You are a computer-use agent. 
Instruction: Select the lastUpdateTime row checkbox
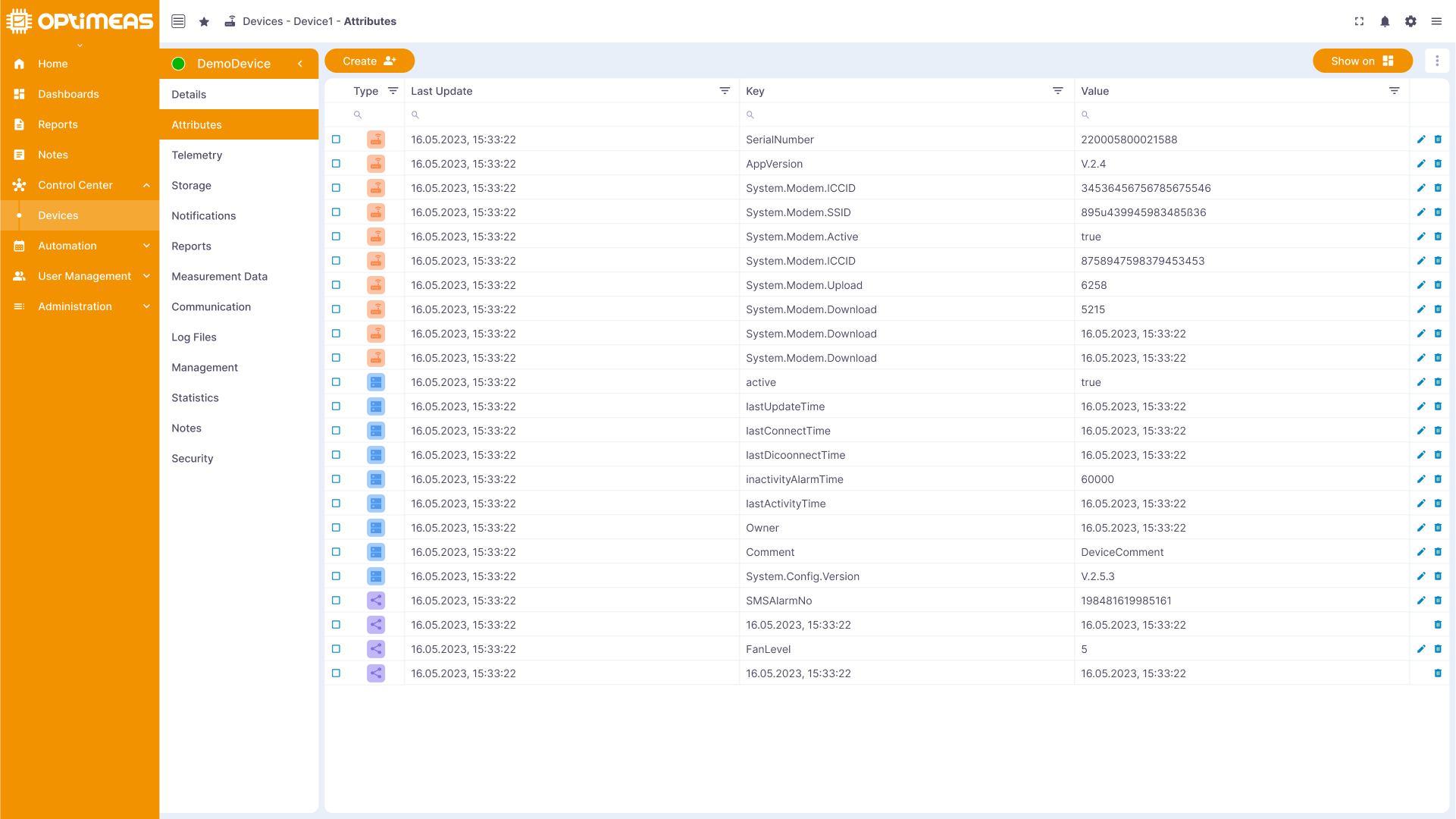[337, 406]
